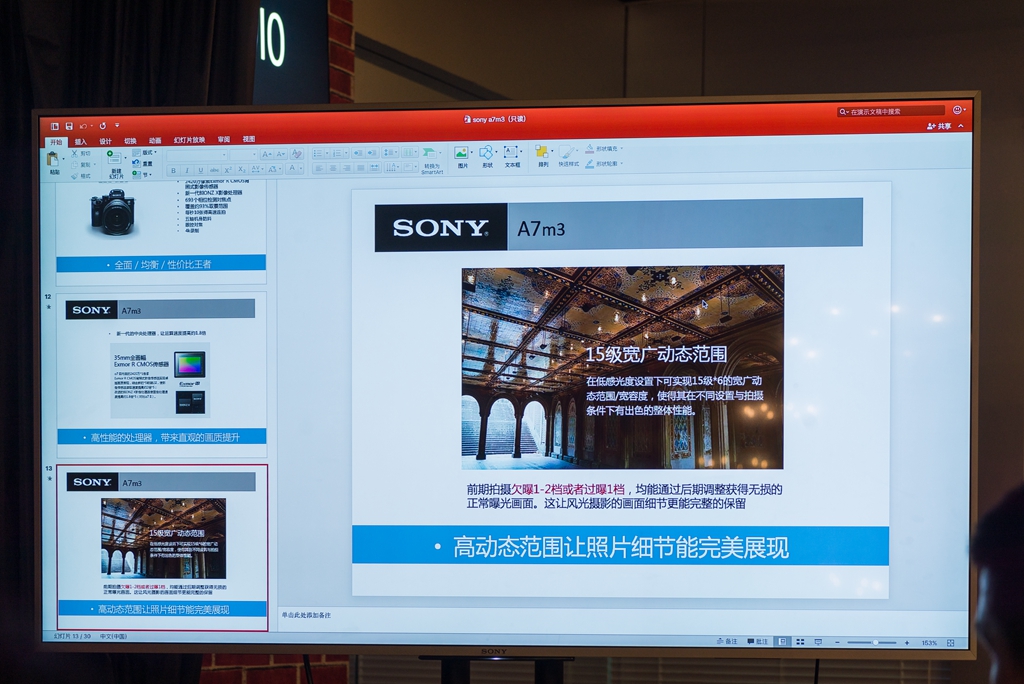Open the Shape Outline (形状轮廓) color

[x=605, y=164]
